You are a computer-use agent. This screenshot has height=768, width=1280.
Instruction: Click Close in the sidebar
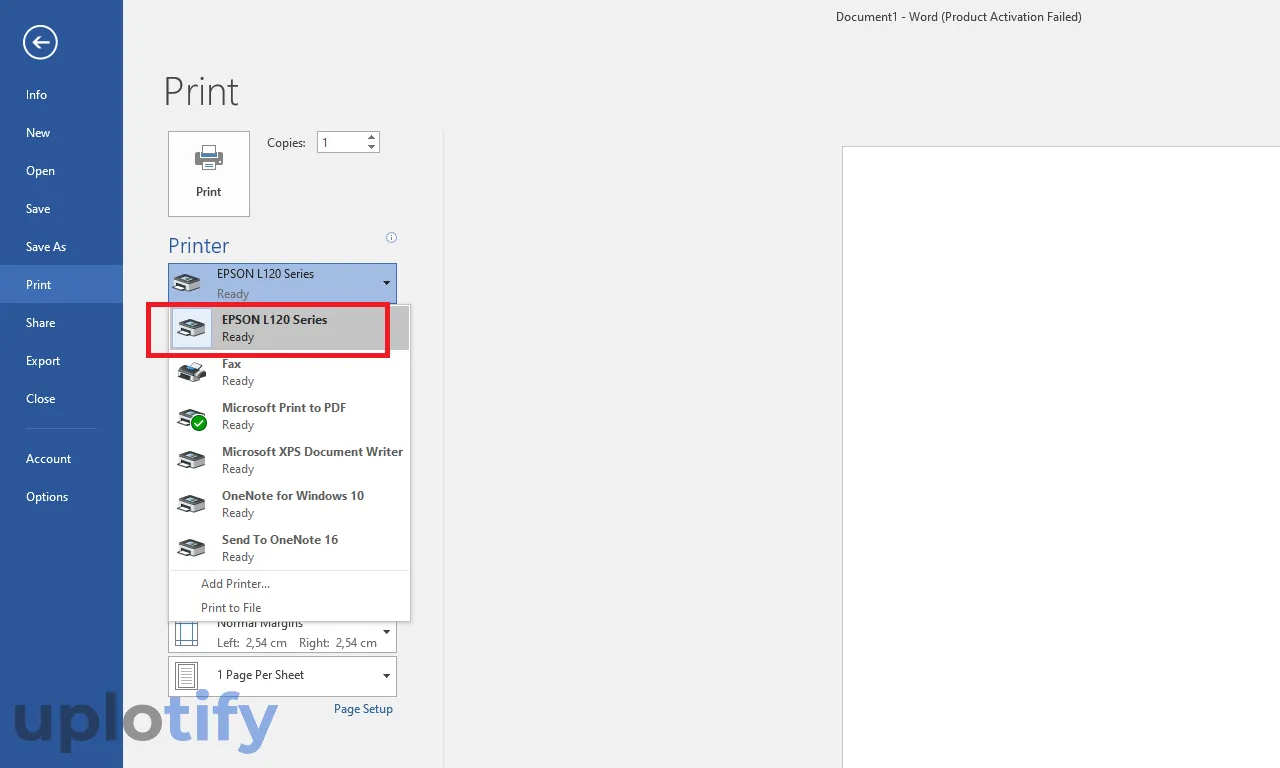(61, 399)
